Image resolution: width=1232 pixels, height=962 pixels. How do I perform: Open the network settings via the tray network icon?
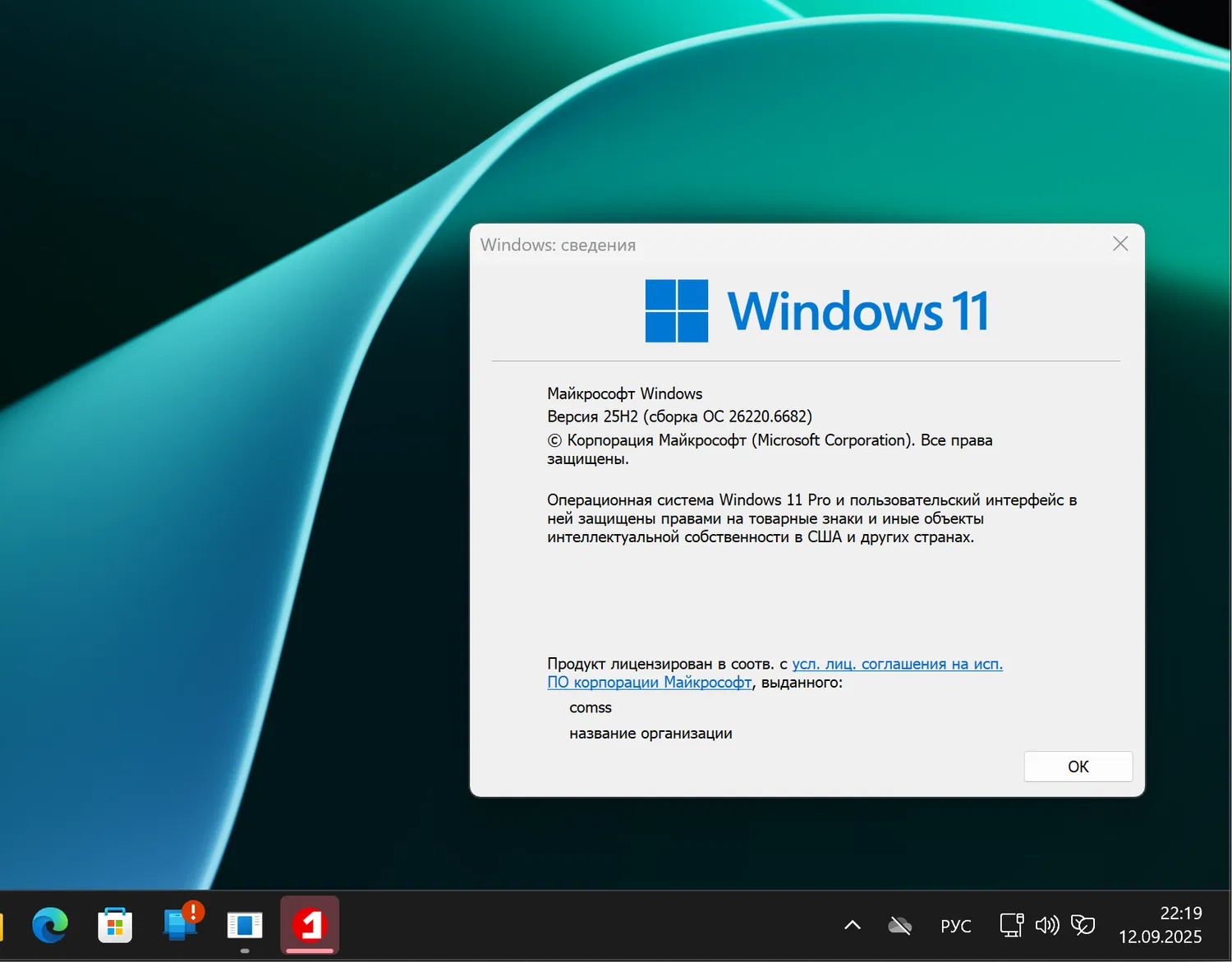[1010, 925]
